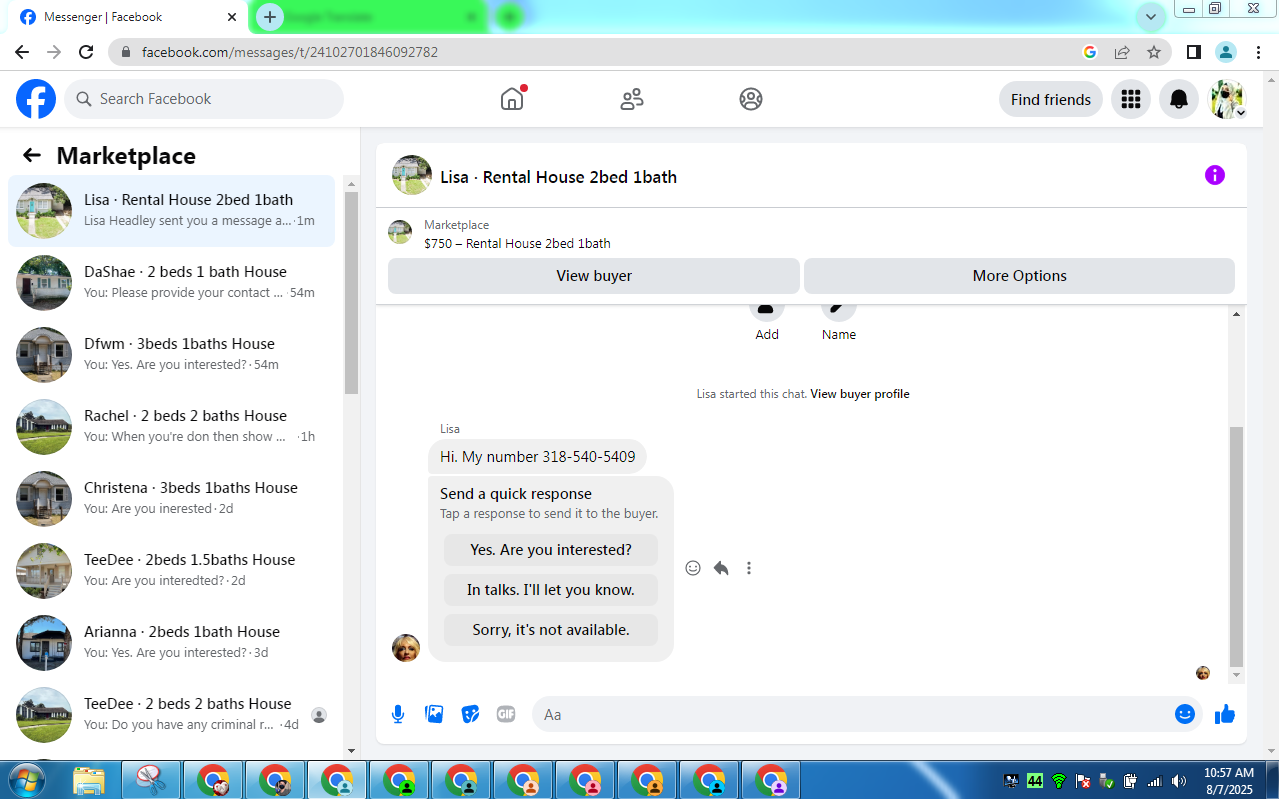The image size is (1279, 799).
Task: Click the More Options button
Action: tap(1019, 276)
